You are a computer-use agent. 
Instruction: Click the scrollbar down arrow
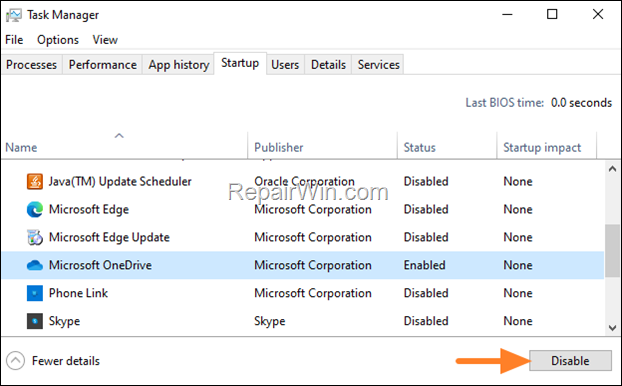612,328
